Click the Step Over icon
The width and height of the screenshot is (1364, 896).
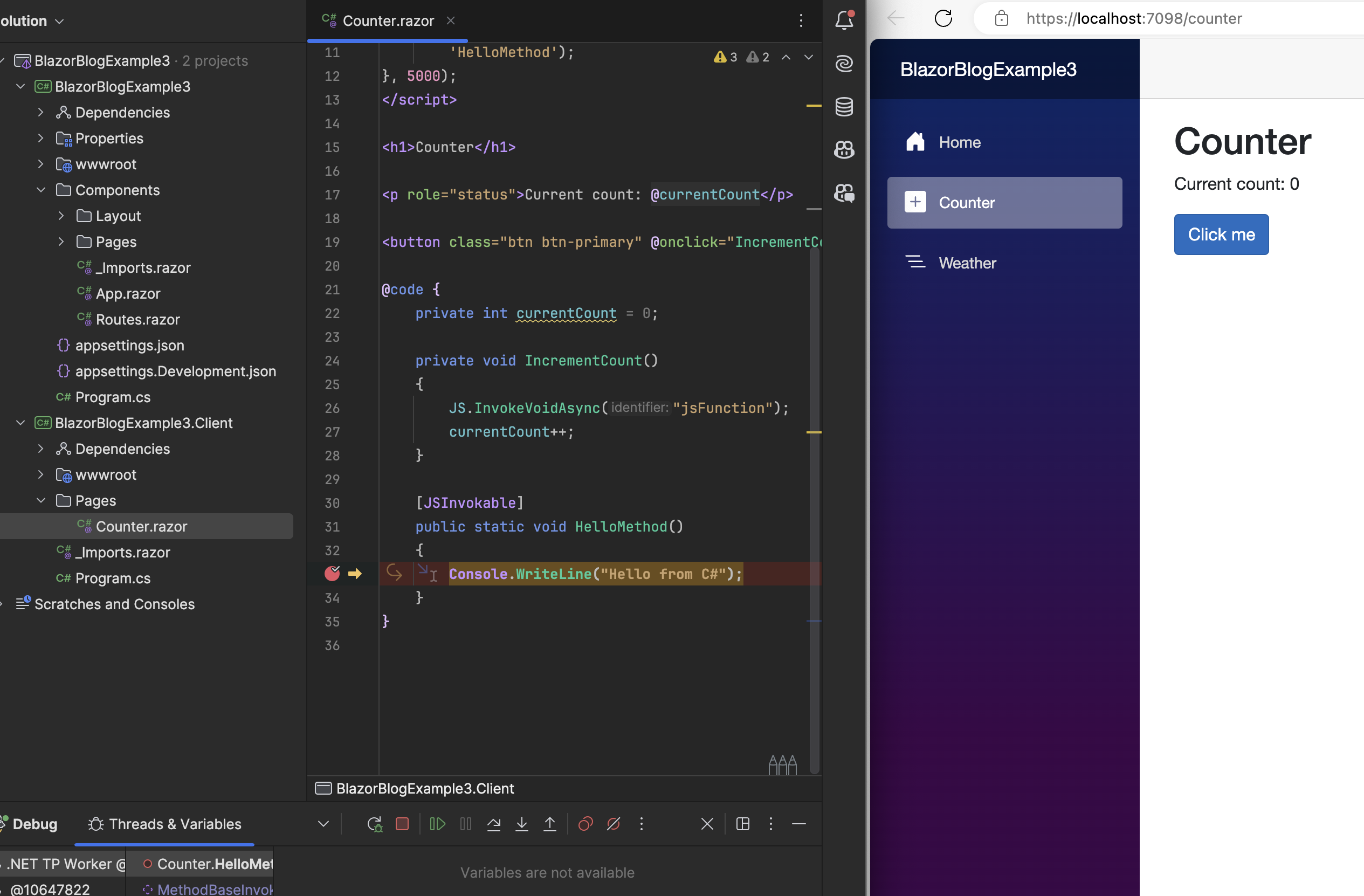(493, 824)
